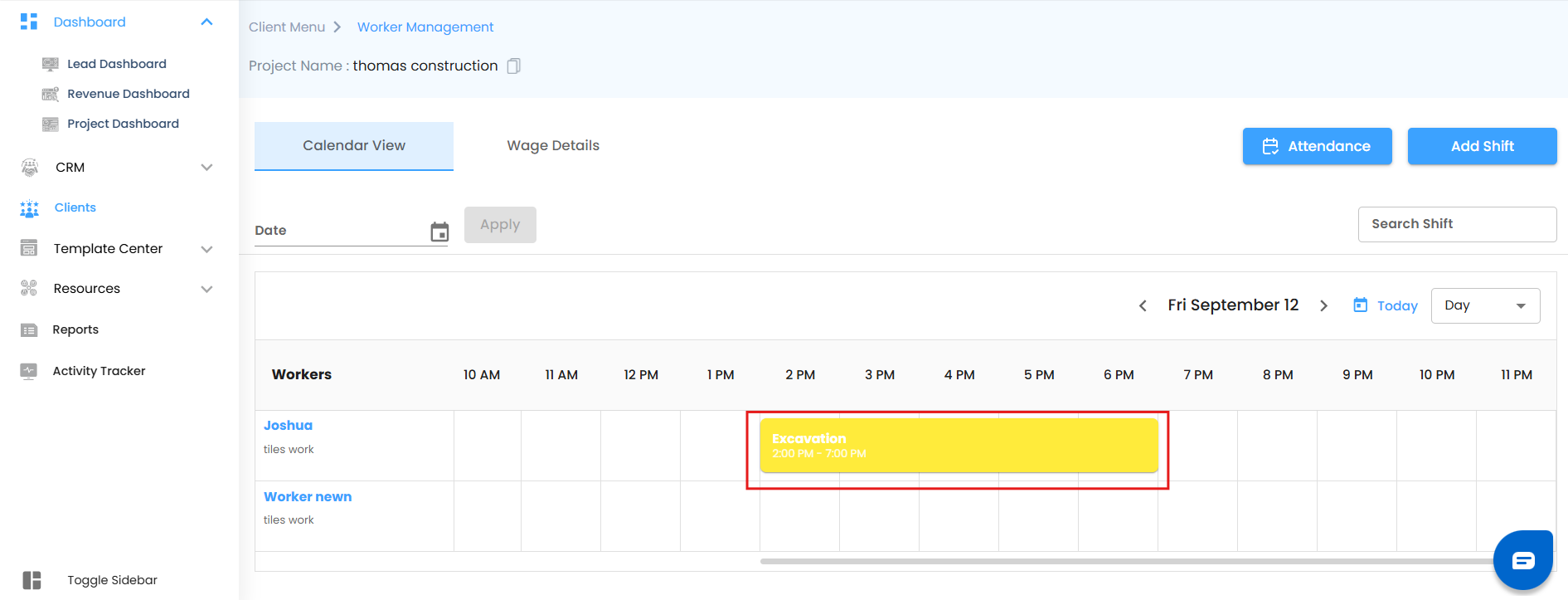1568x600 pixels.
Task: Click the Attendance button
Action: (x=1317, y=146)
